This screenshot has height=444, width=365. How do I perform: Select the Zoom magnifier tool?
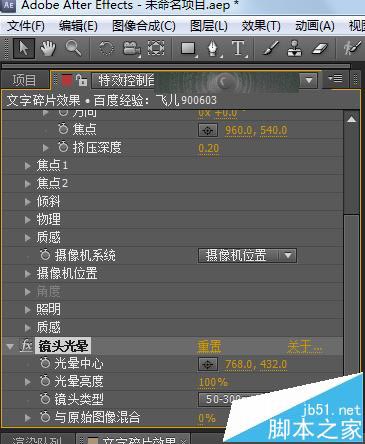pos(73,48)
